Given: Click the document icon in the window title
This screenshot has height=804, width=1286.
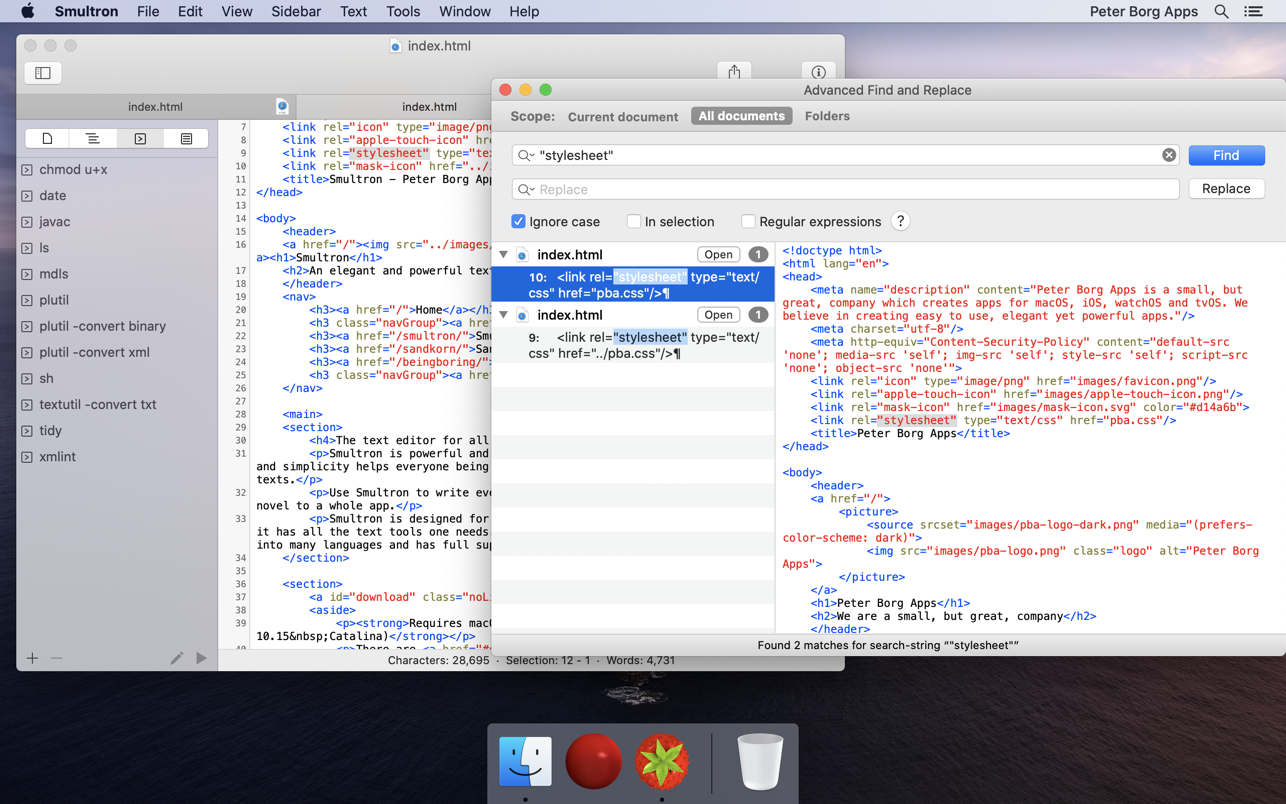Looking at the screenshot, I should tap(395, 46).
